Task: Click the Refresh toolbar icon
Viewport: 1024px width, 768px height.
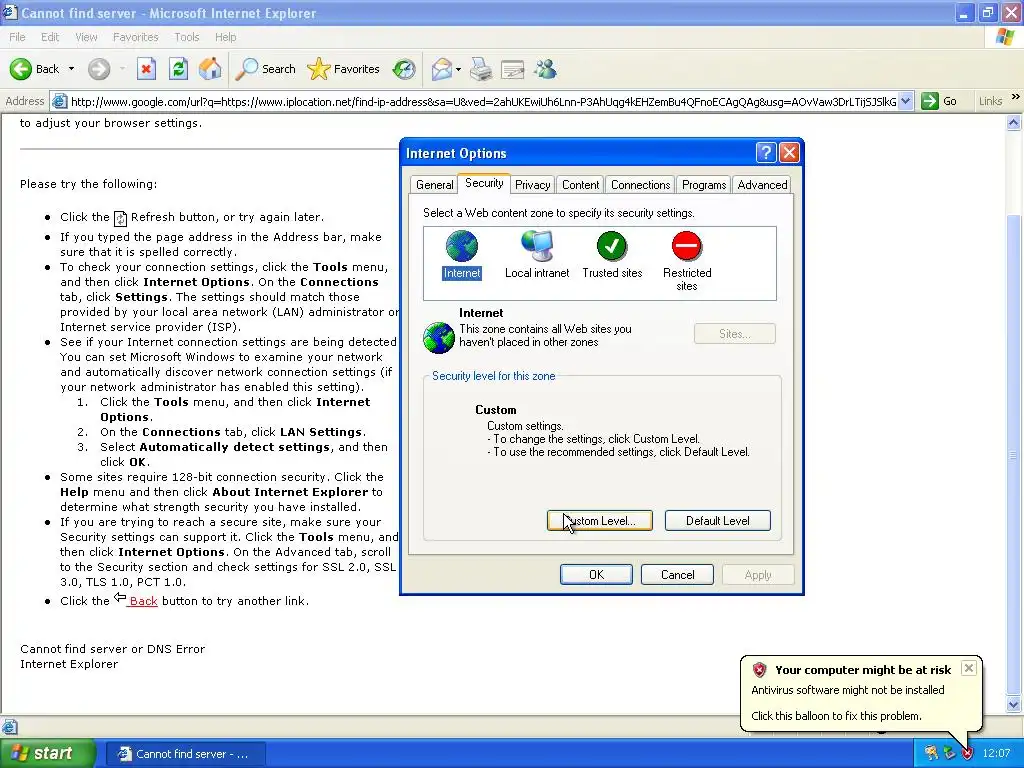Action: click(178, 69)
